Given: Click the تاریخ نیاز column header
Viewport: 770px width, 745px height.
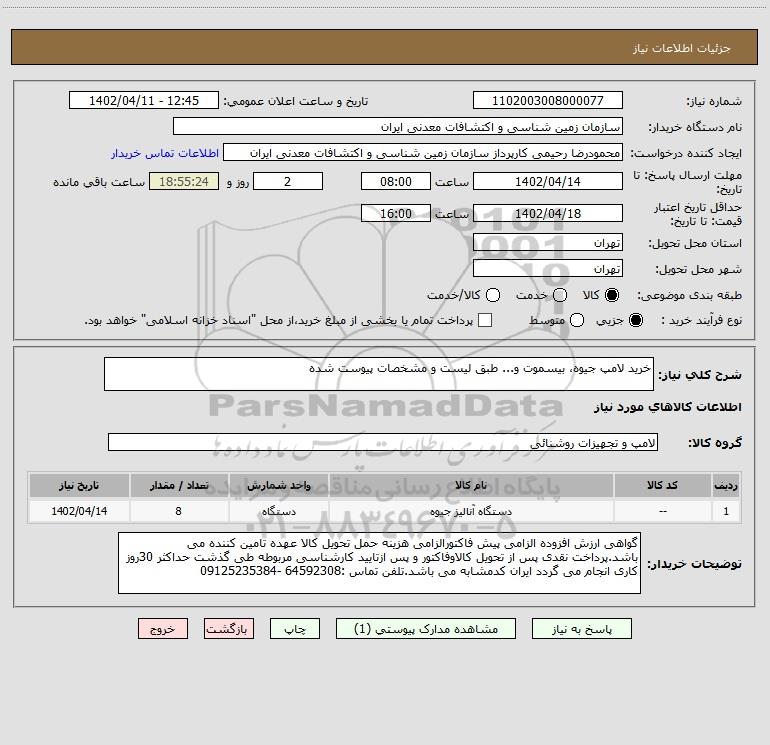Looking at the screenshot, I should click(79, 485).
